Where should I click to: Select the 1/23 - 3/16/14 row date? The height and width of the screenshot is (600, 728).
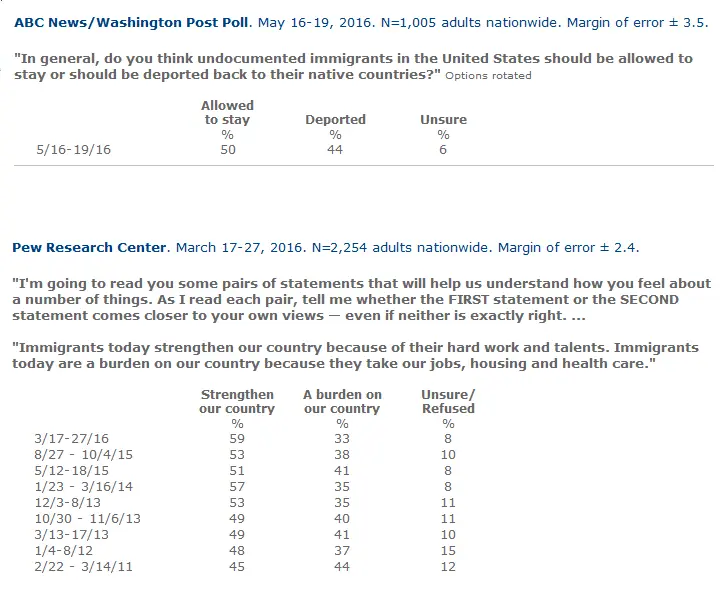pyautogui.click(x=76, y=486)
